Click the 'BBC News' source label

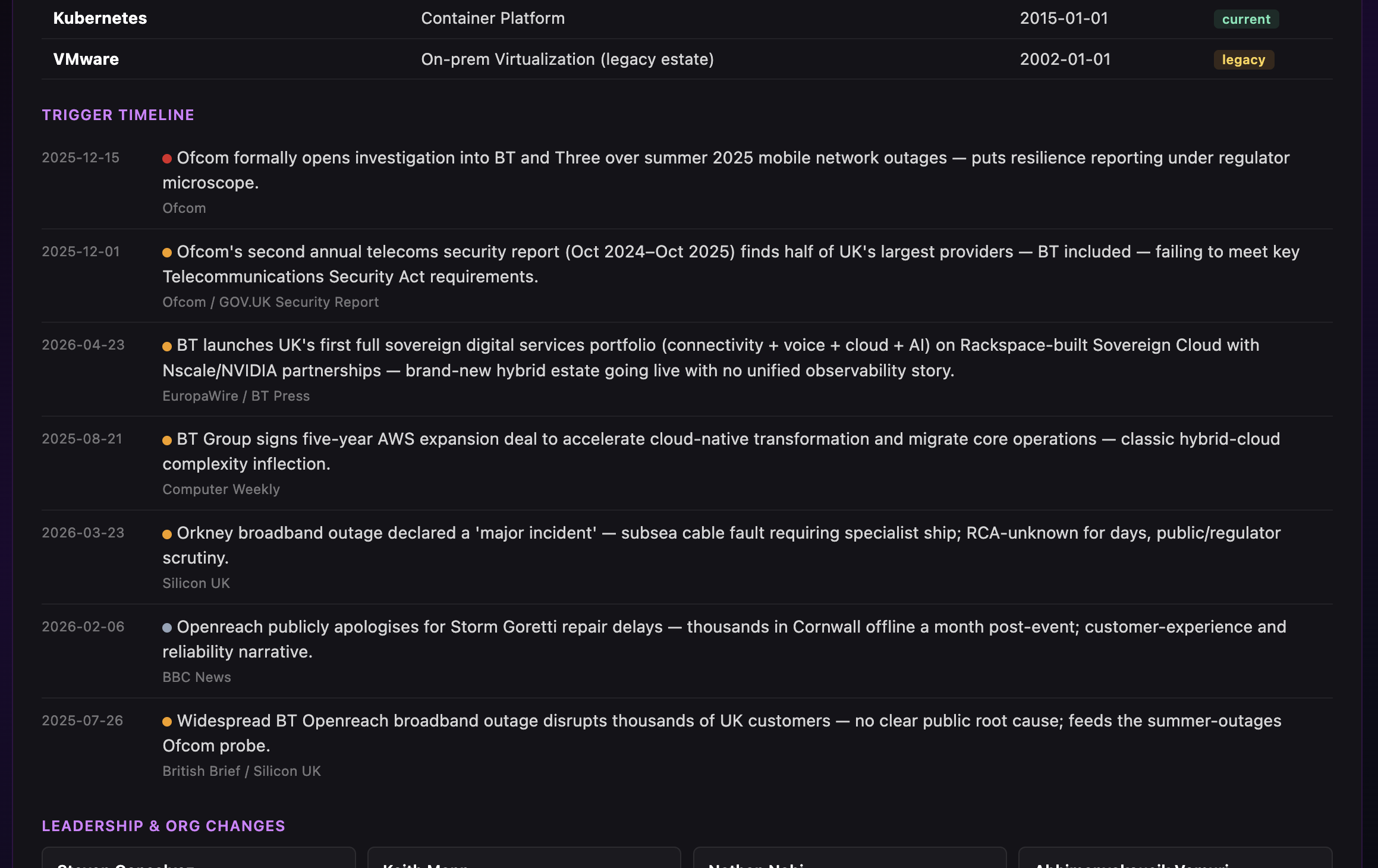coord(197,677)
